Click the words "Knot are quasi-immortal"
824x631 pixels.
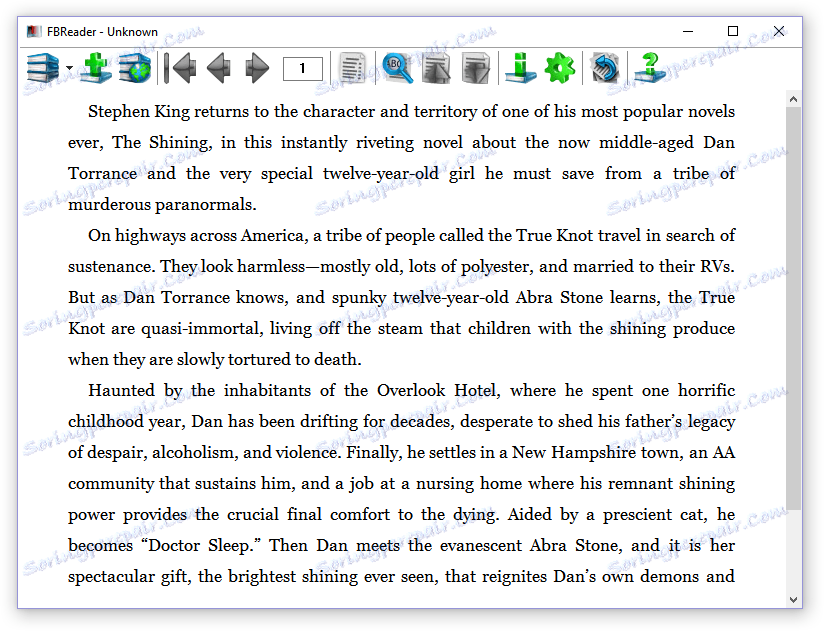click(166, 328)
